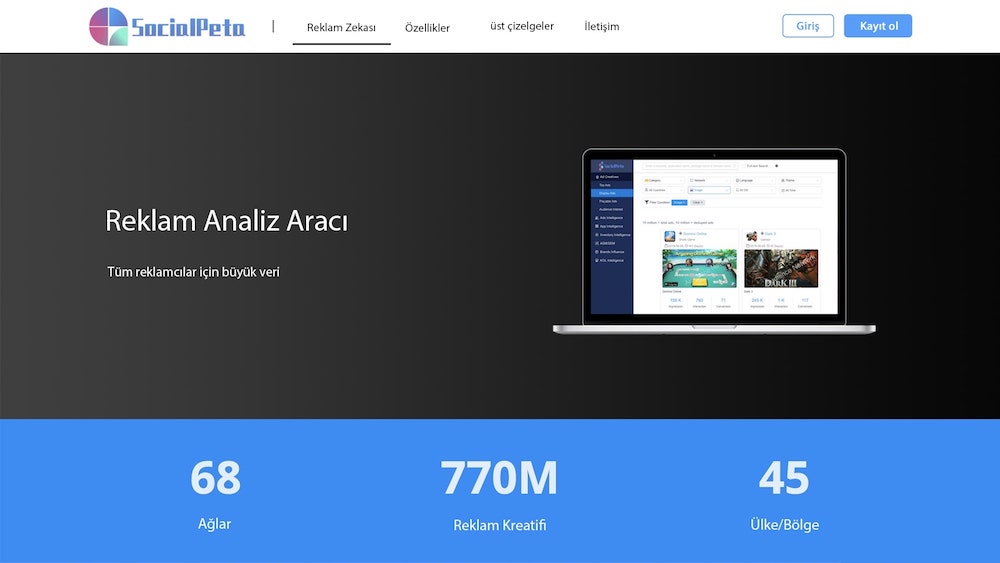Open the Özellikler menu item
1000x563 pixels.
pyautogui.click(x=427, y=28)
